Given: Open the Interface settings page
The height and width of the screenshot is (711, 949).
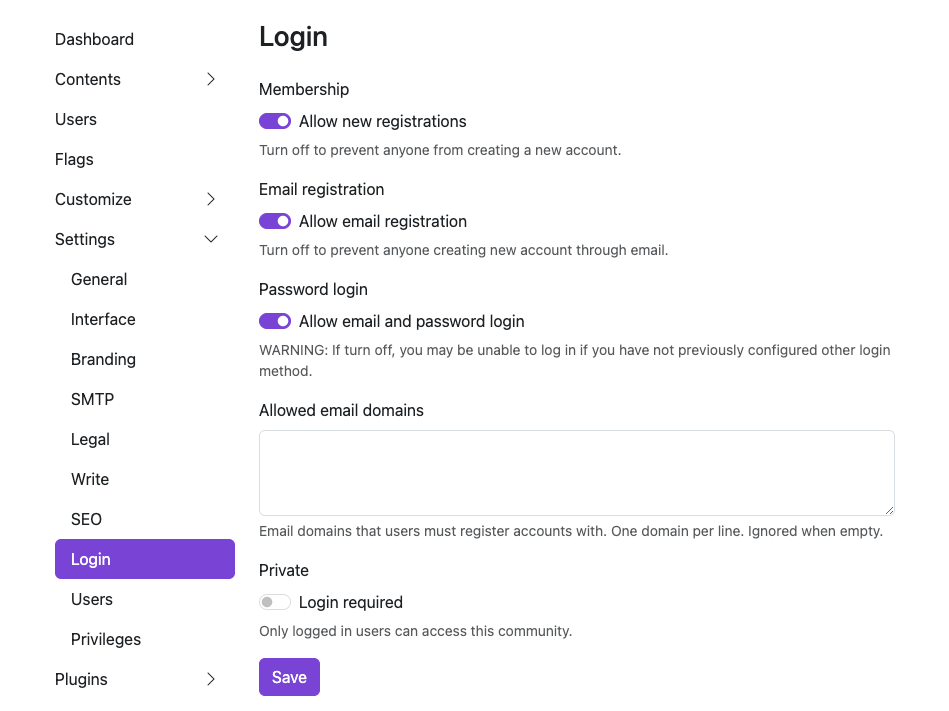Looking at the screenshot, I should click(103, 319).
